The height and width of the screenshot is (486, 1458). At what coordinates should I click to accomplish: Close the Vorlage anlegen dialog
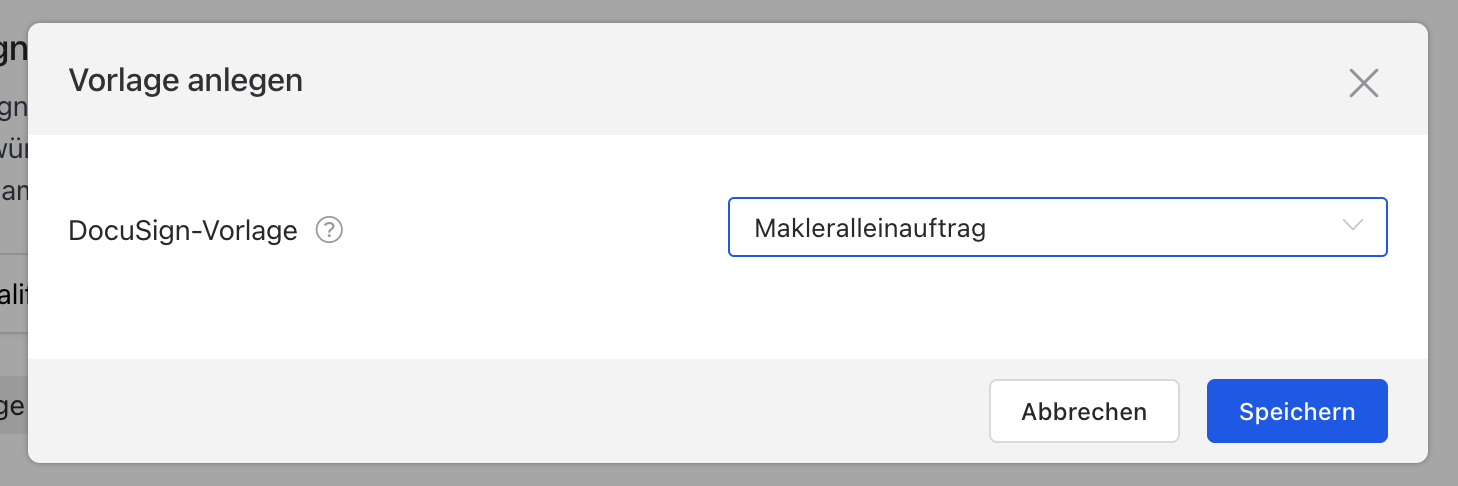click(1363, 83)
